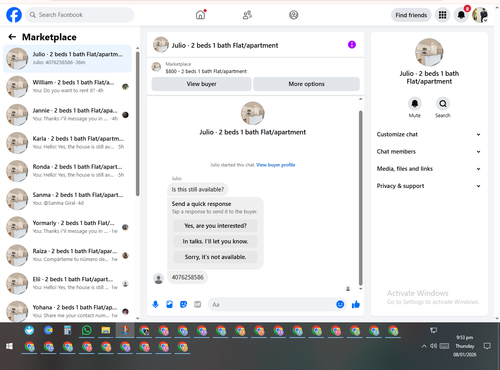Search in conversation with the magnifier icon
This screenshot has height=370, width=500.
click(x=443, y=104)
